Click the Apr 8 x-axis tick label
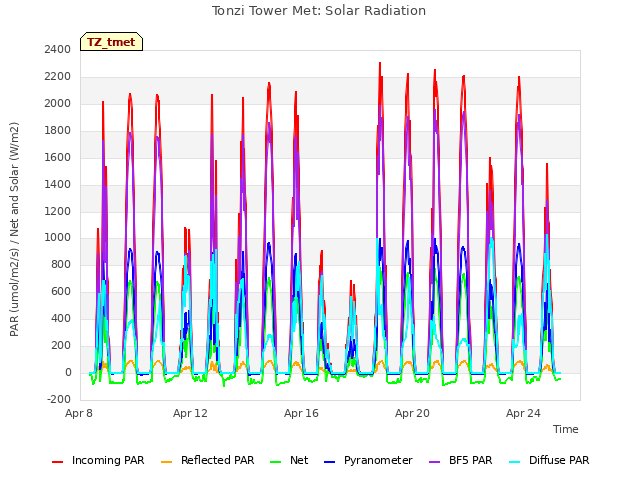Screen dimensions: 640x480 (x=79, y=413)
